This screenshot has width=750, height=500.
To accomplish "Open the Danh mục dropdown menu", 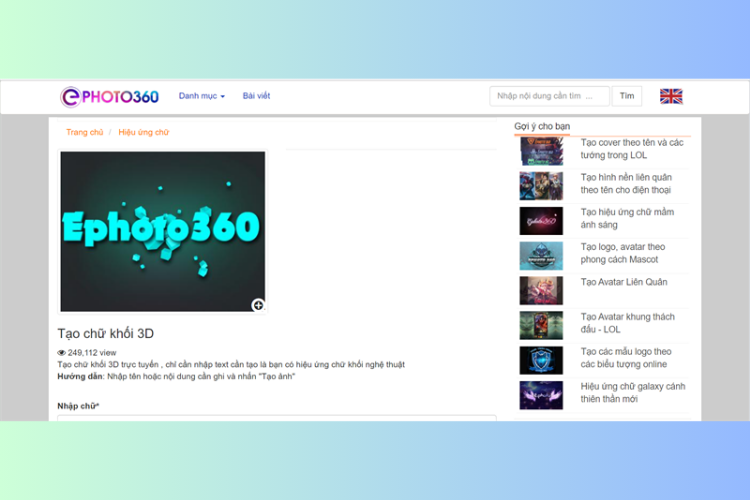I will coord(201,96).
